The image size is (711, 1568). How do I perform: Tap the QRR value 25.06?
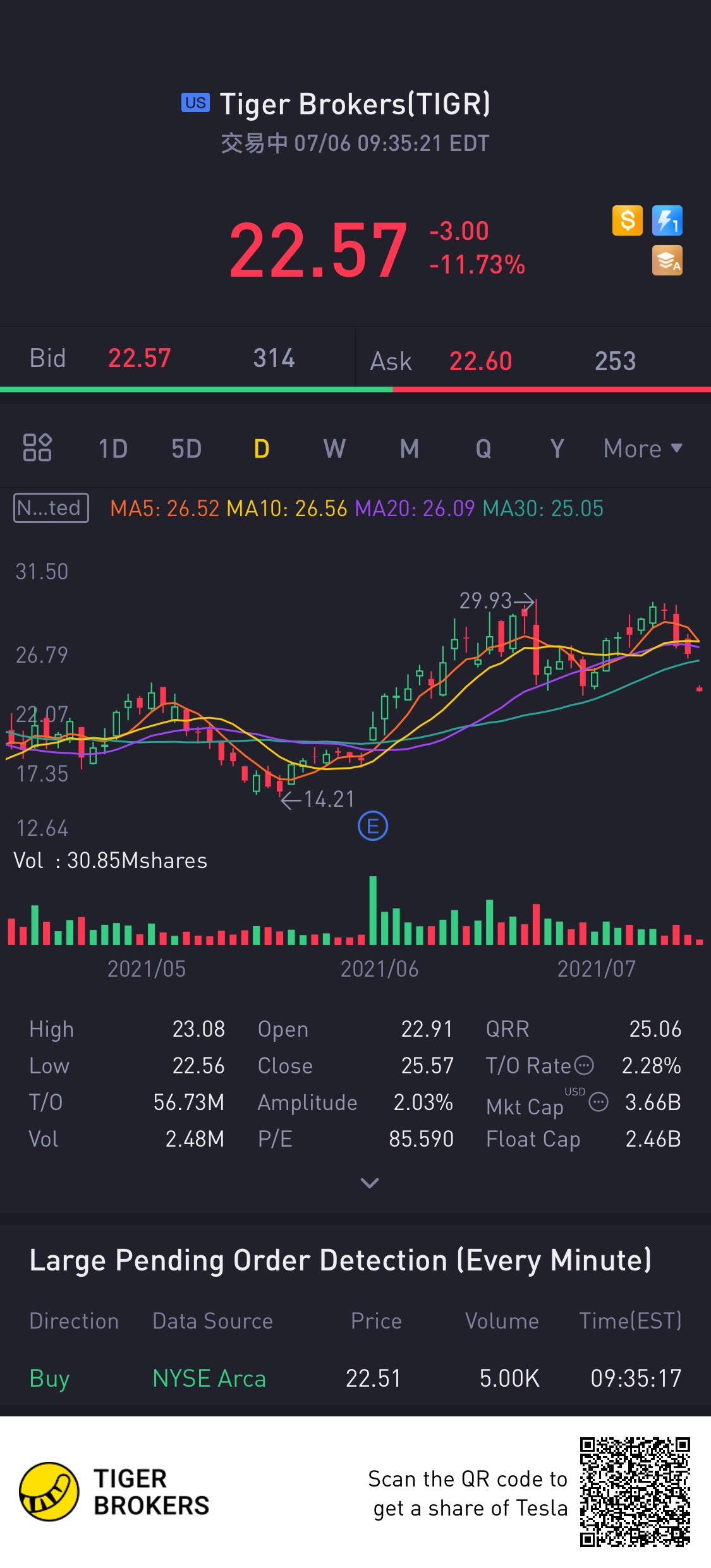coord(655,1029)
